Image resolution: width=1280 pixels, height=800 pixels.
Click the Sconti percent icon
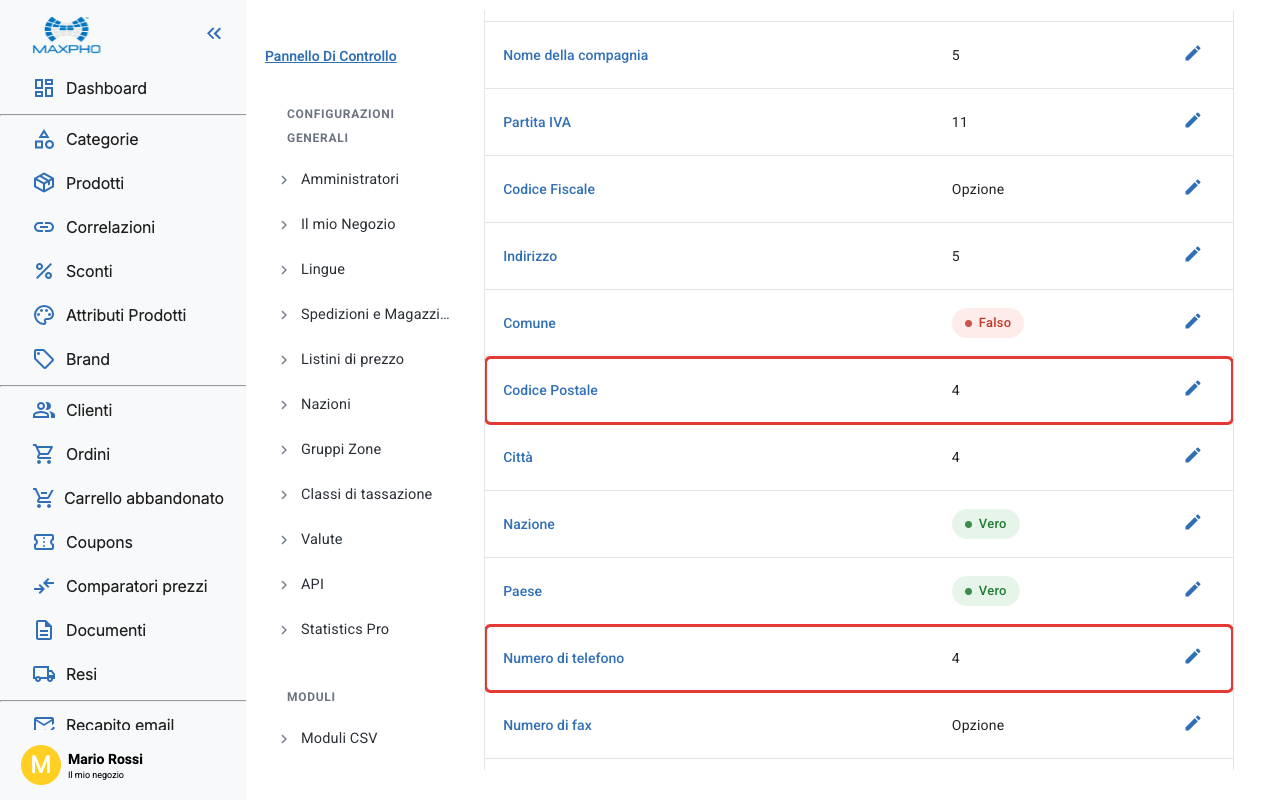click(x=44, y=271)
